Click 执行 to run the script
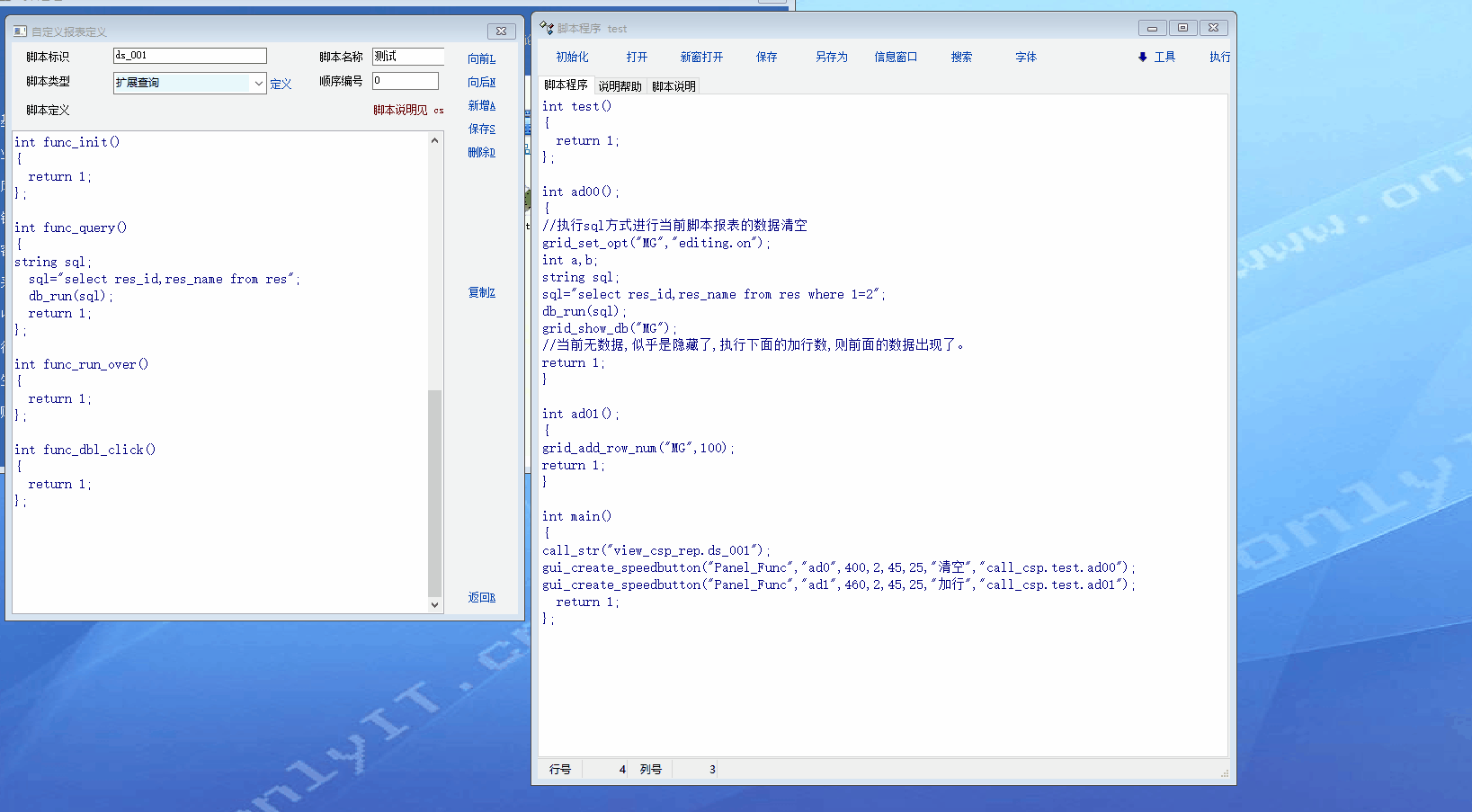Viewport: 1472px width, 812px height. (x=1219, y=58)
